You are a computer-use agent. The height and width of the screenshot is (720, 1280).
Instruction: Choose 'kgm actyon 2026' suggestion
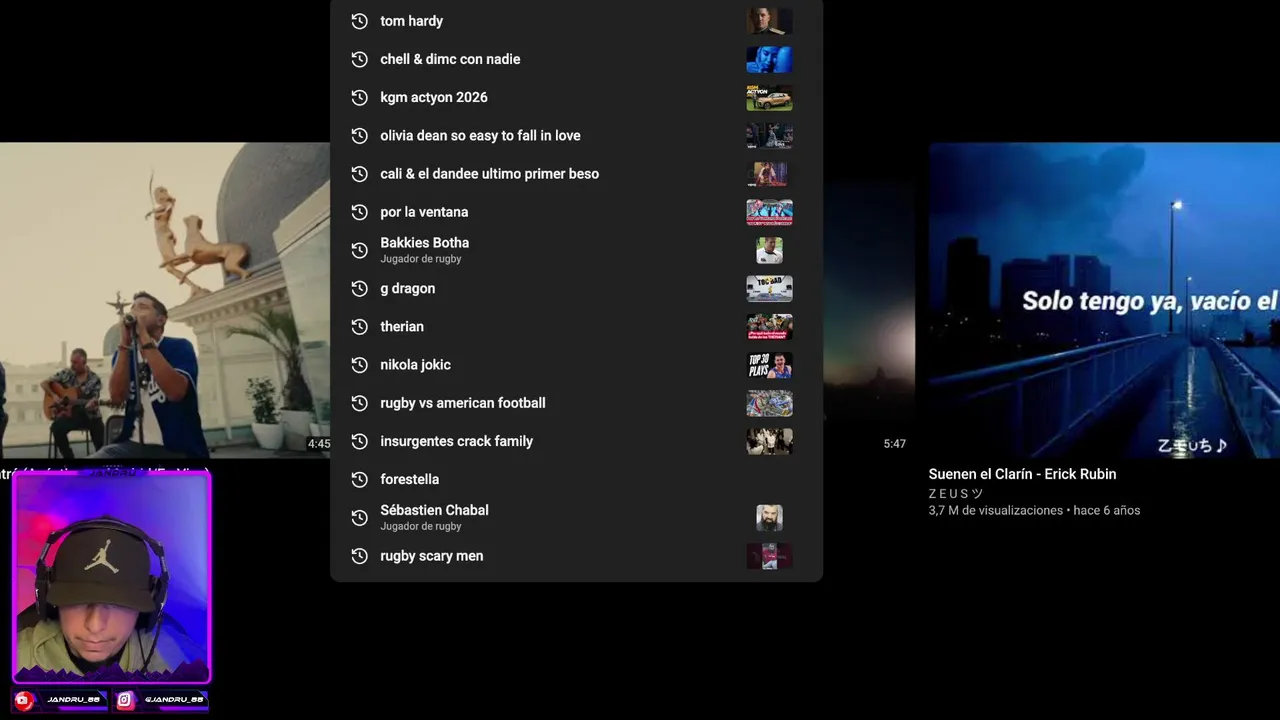tap(576, 97)
